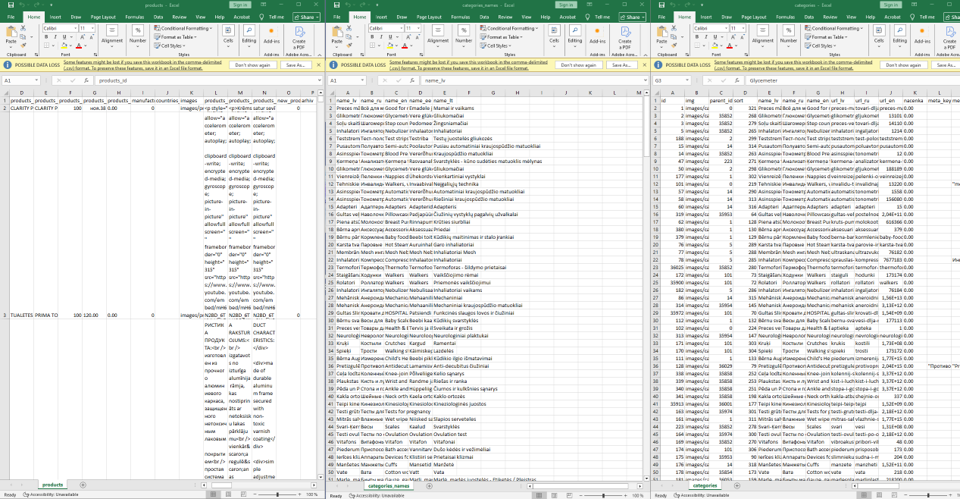This screenshot has height=499, width=960.
Task: Open Insert tab in products window
Action: (55, 17)
